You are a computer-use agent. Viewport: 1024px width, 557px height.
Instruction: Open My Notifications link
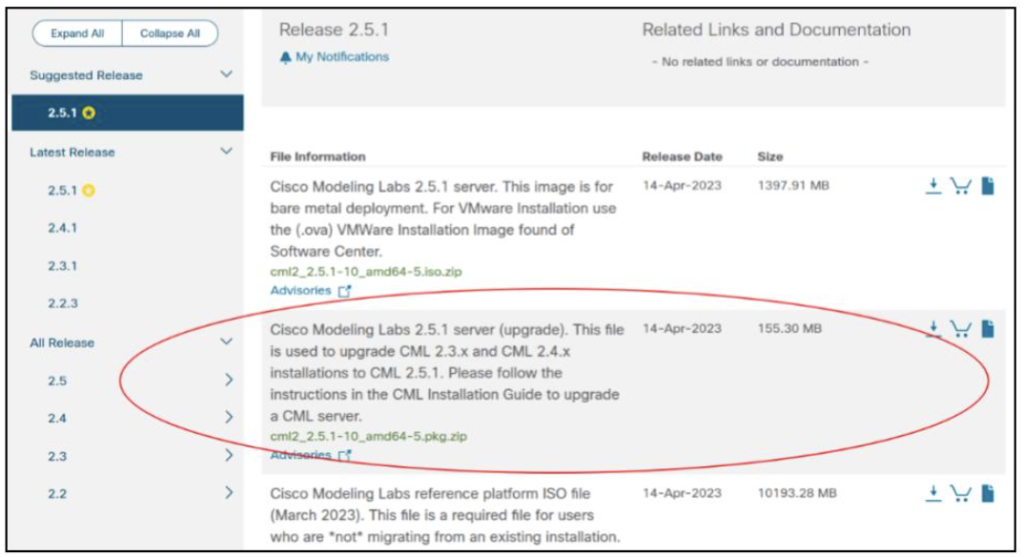click(341, 57)
